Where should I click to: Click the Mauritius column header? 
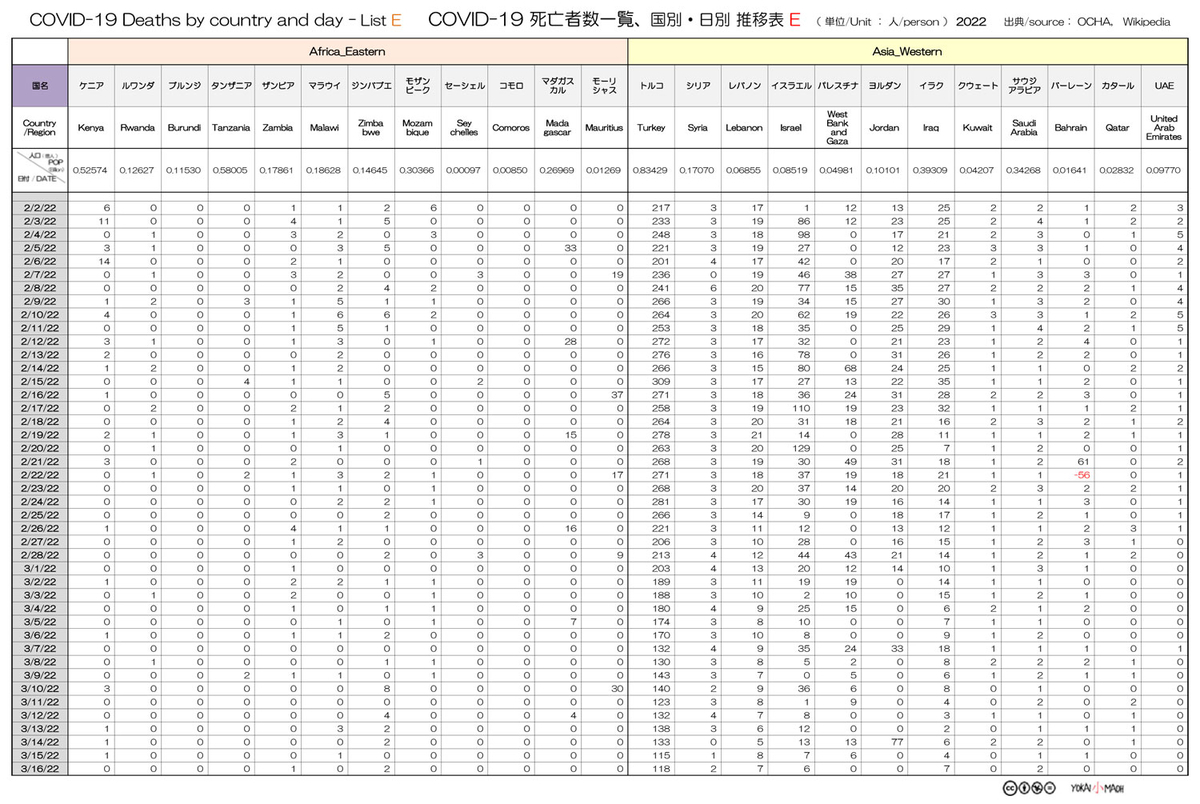coord(604,128)
